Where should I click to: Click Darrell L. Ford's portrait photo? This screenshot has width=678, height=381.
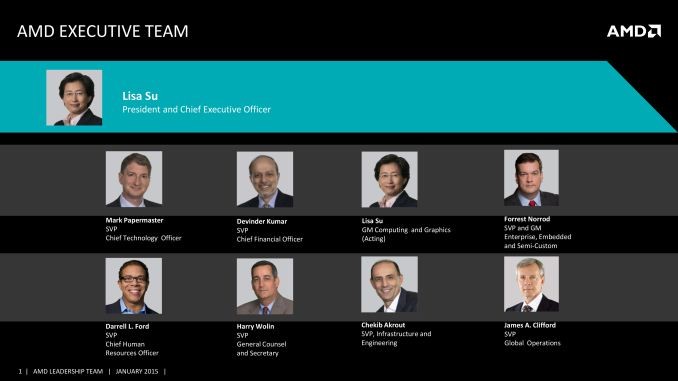[x=134, y=286]
